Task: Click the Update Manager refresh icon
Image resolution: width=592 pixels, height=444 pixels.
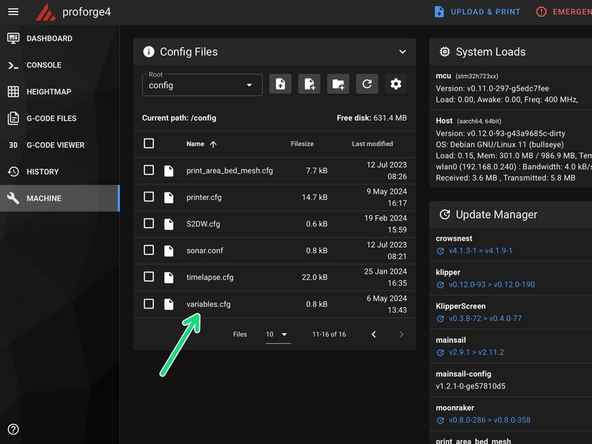Action: (x=444, y=214)
